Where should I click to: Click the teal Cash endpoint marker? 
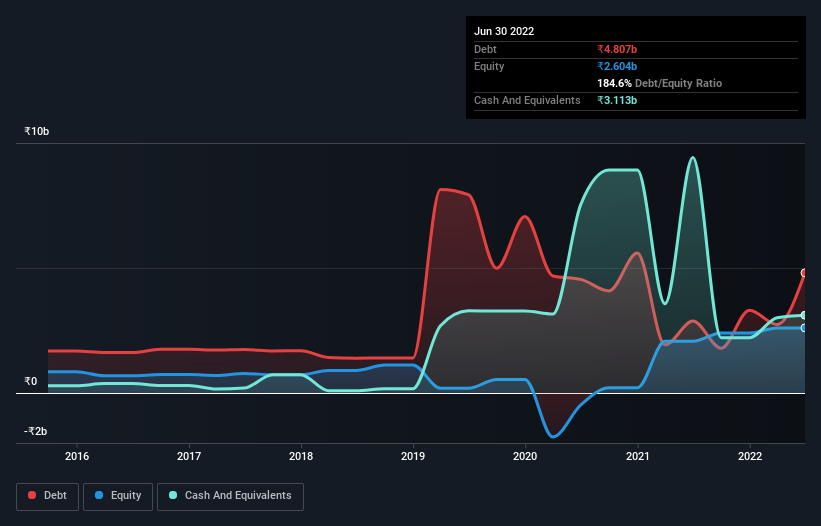(x=804, y=315)
